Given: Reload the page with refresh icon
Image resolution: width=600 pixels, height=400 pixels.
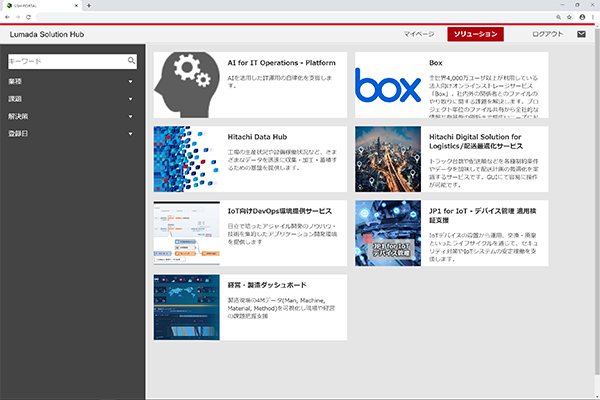Looking at the screenshot, I should click(x=28, y=17).
